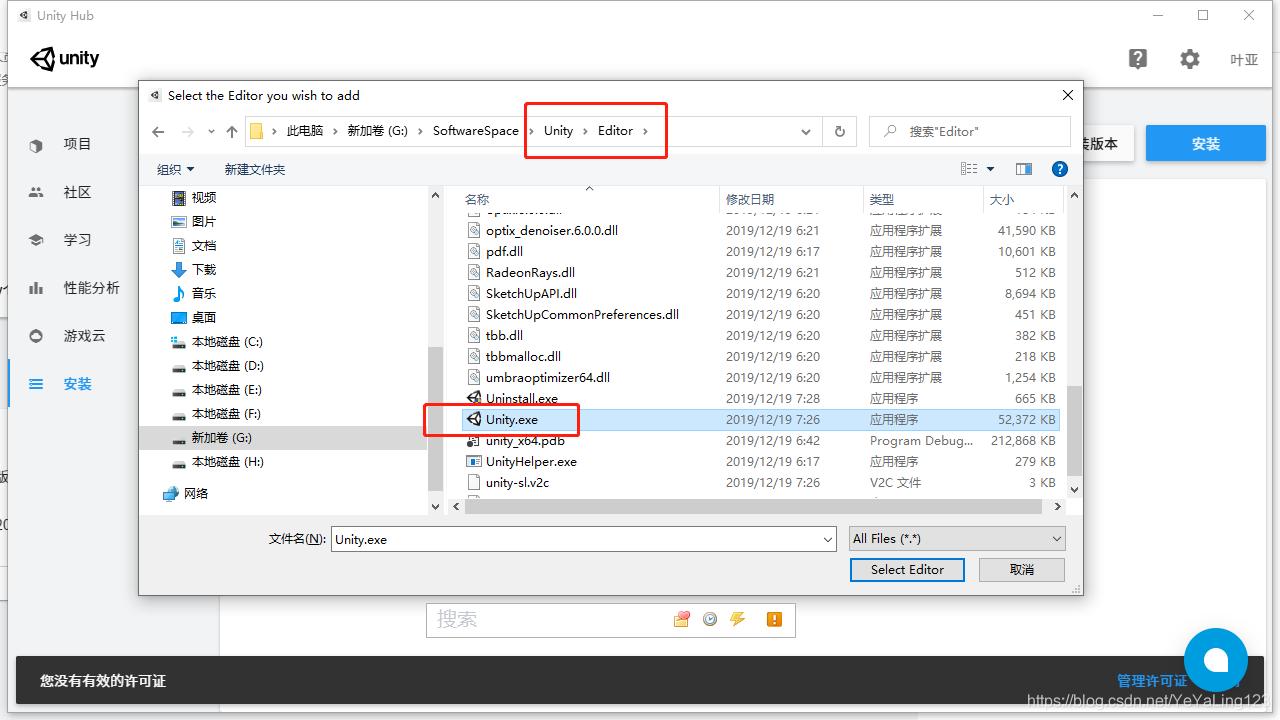
Task: Expand address bar history dropdown
Action: click(x=806, y=131)
